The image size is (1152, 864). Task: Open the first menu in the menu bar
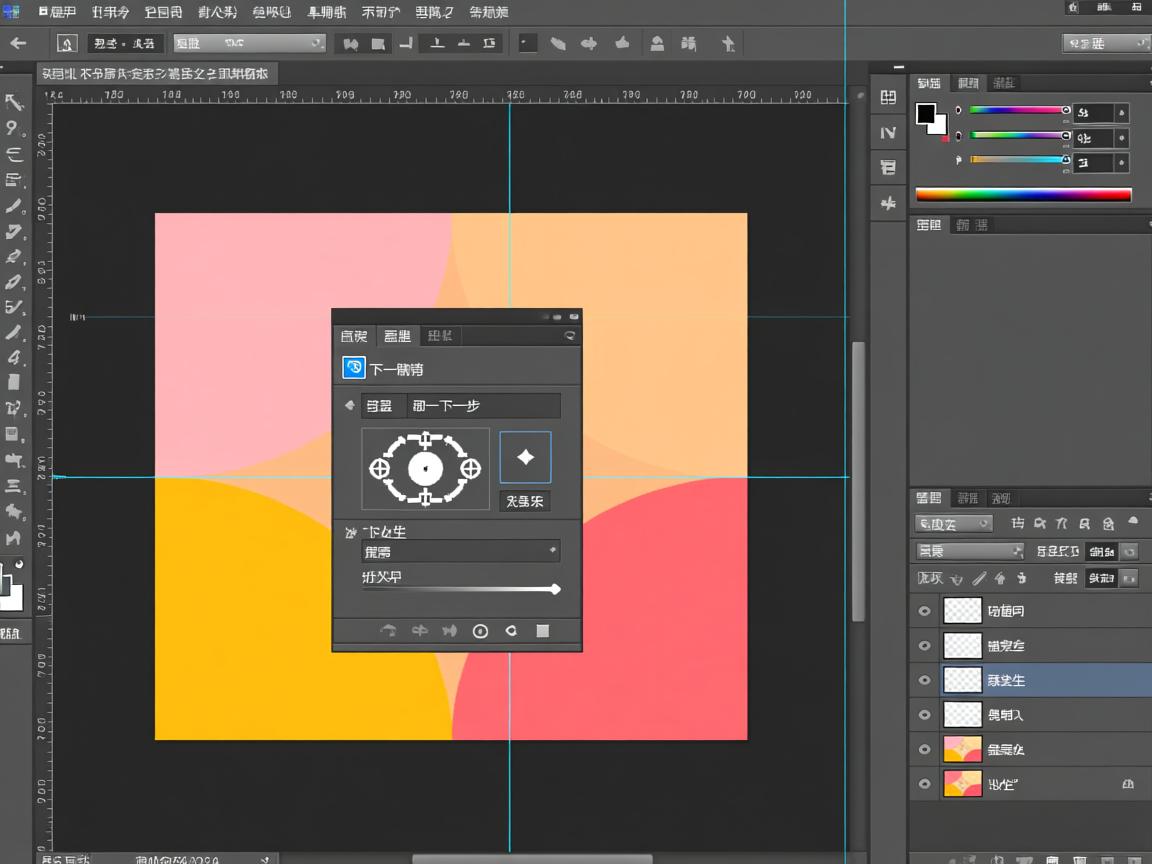[56, 12]
